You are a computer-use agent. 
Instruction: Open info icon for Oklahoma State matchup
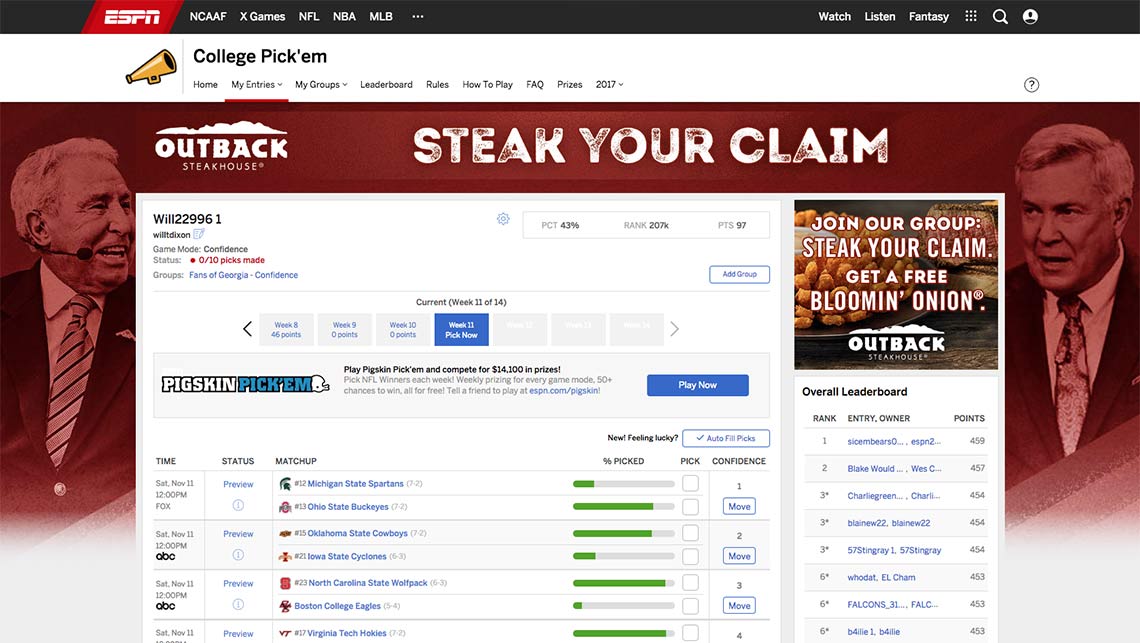[x=238, y=554]
